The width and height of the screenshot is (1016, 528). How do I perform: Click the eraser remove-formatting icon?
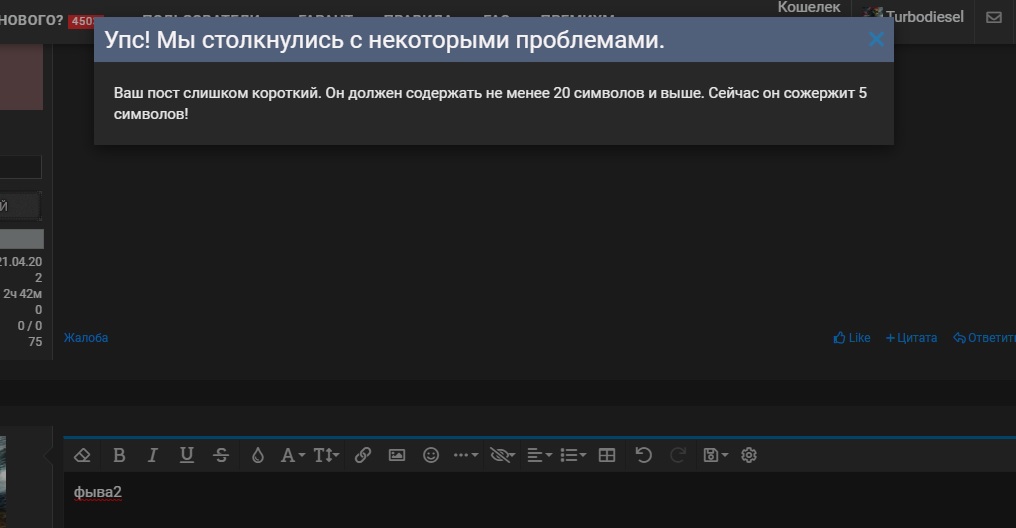click(82, 455)
